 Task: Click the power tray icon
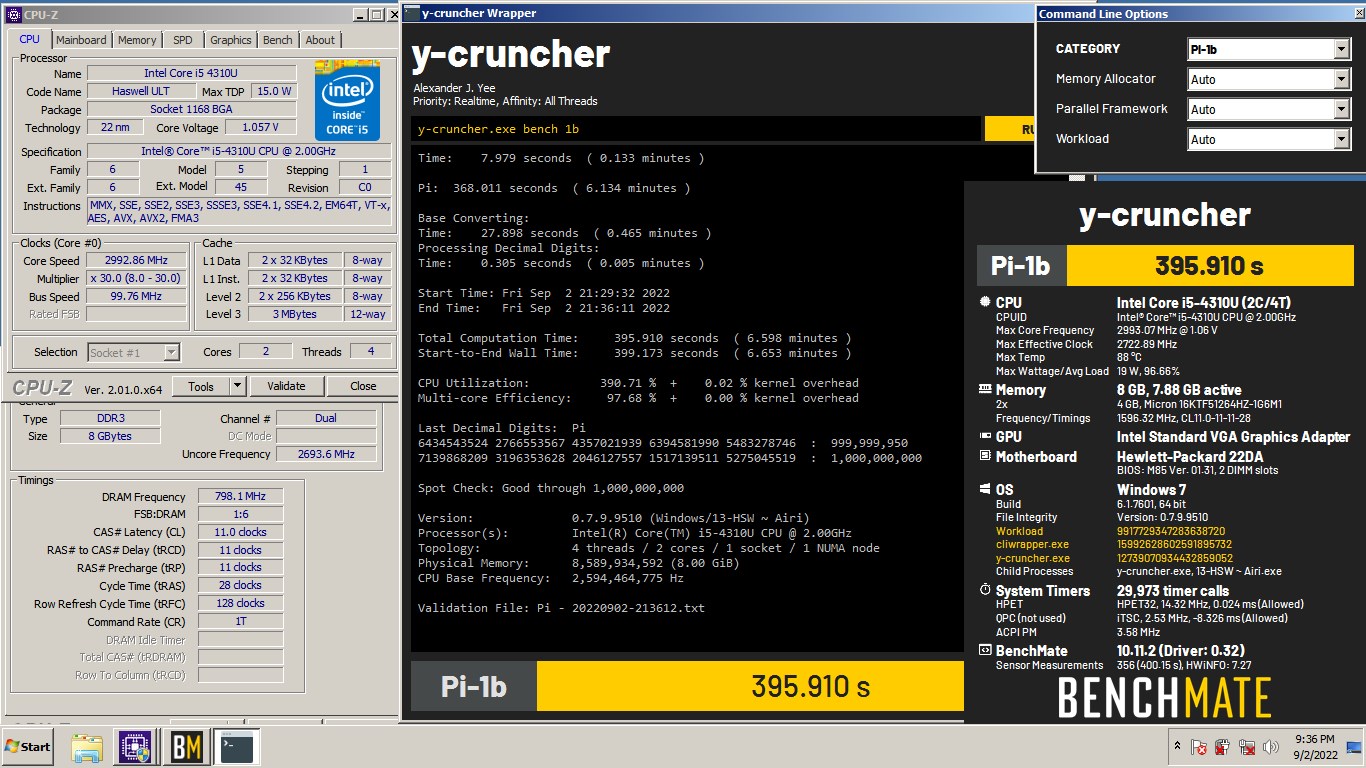(1223, 747)
